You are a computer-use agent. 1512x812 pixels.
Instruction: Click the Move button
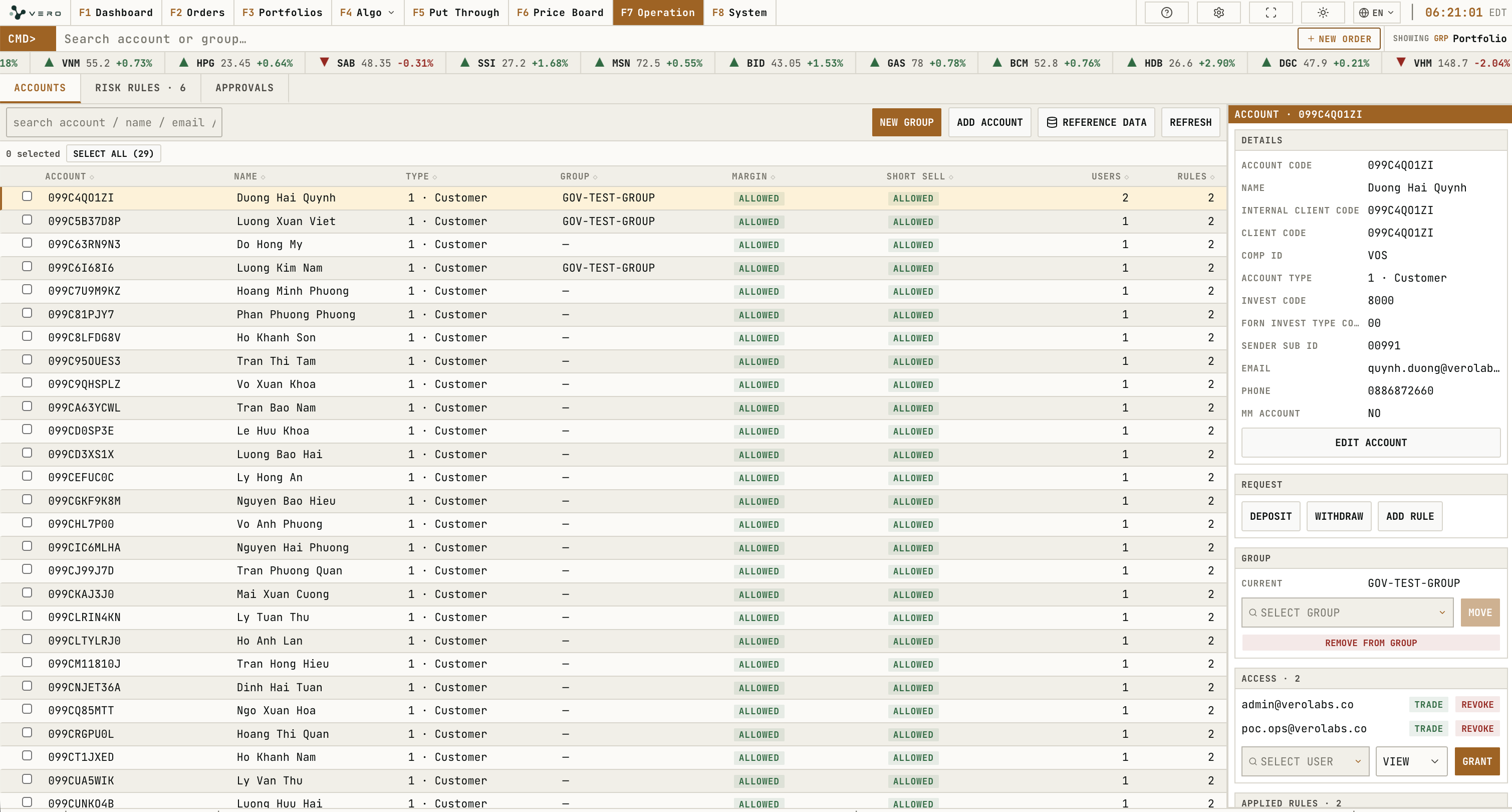point(1480,613)
